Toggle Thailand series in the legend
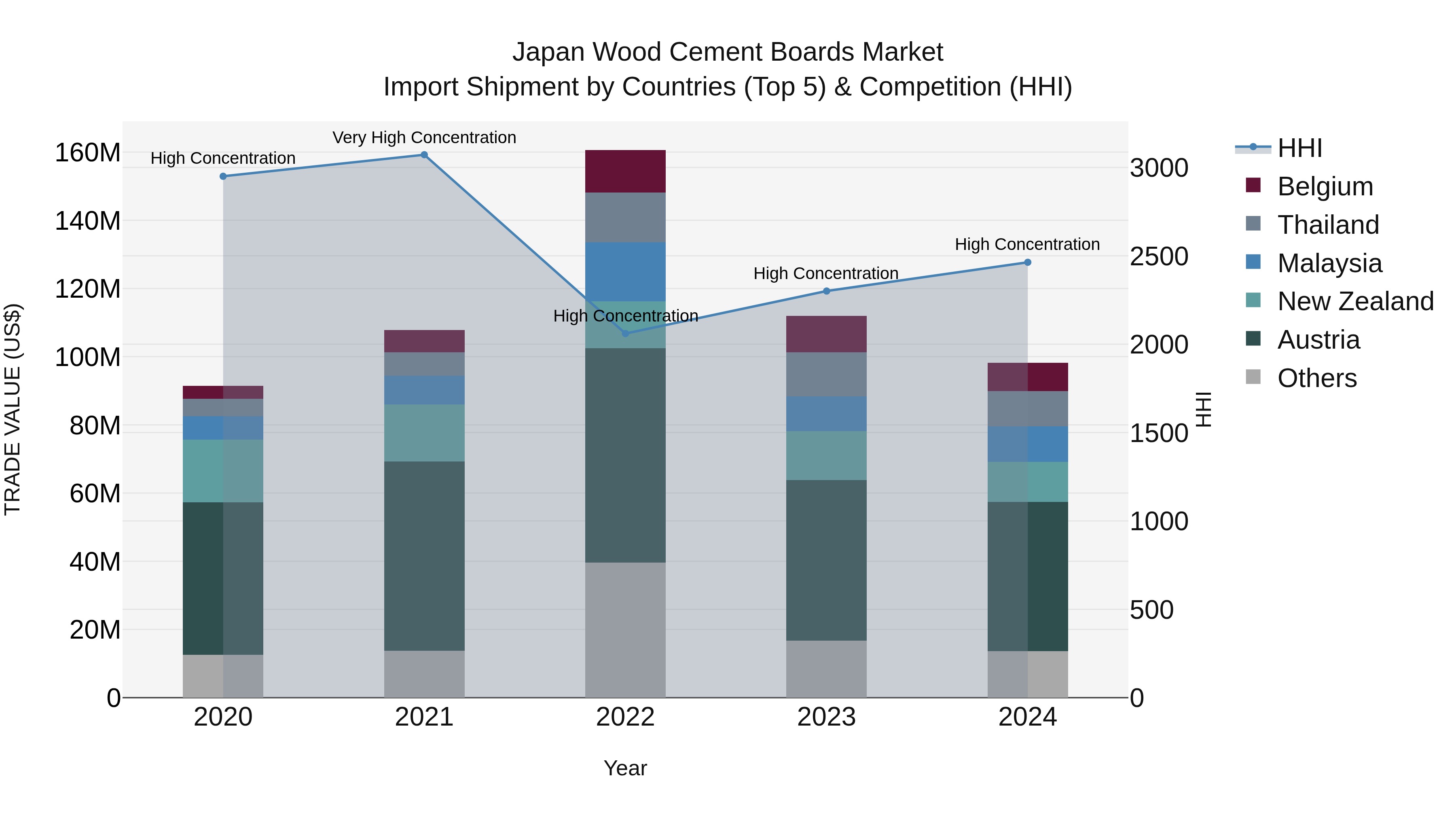1456x819 pixels. pyautogui.click(x=1312, y=225)
